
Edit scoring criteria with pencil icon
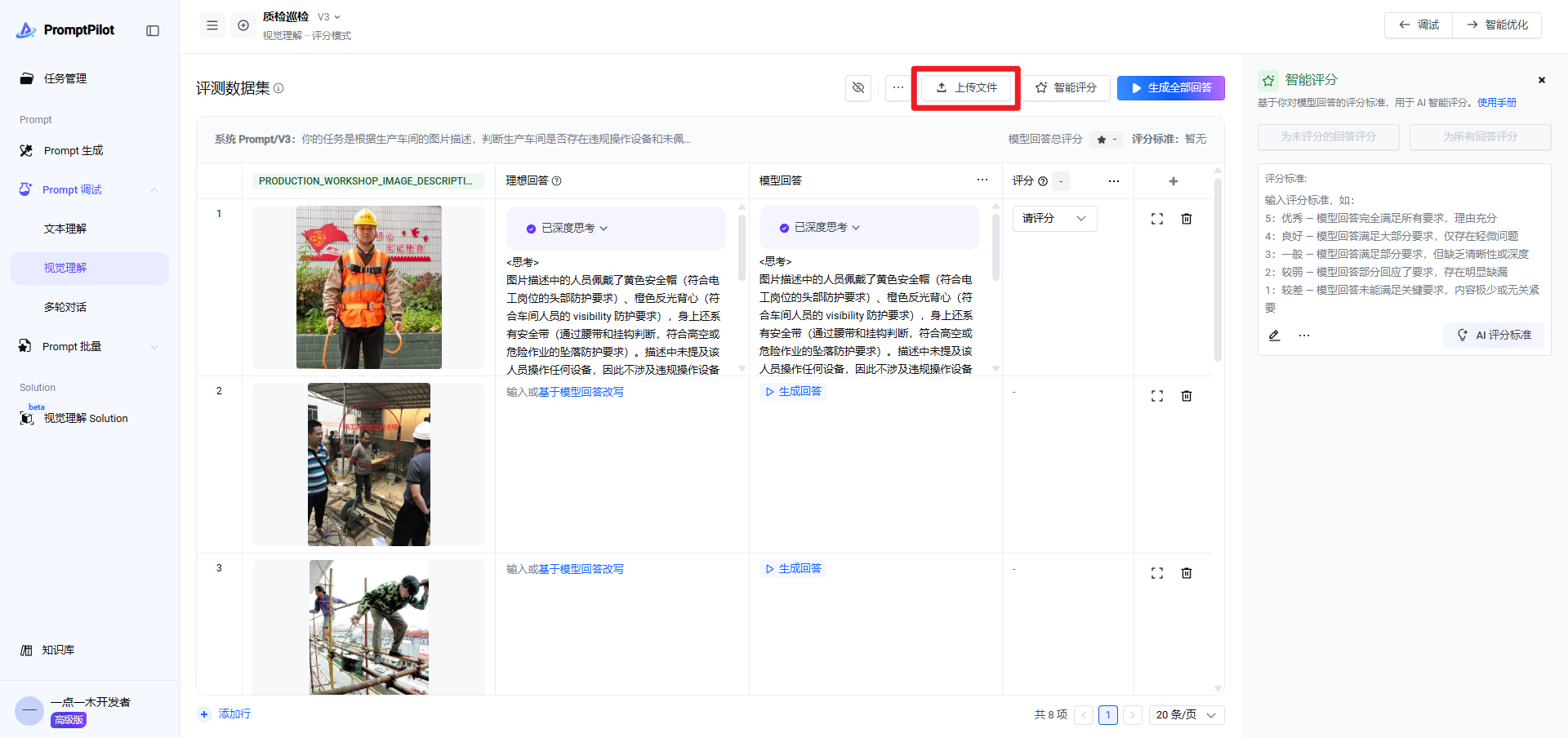pos(1274,336)
